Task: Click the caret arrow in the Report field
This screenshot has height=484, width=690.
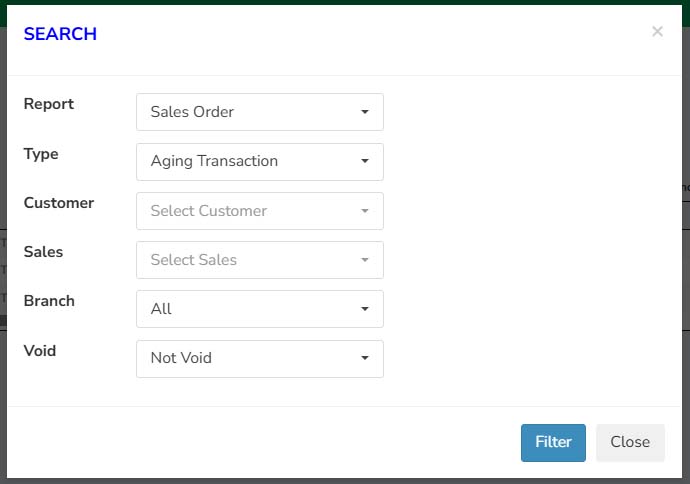Action: (364, 112)
